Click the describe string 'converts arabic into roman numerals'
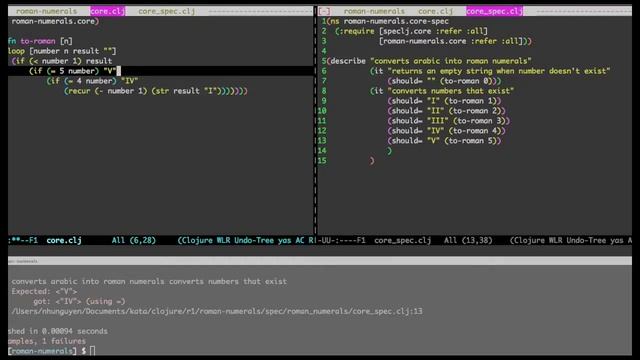640x360 pixels. pos(451,61)
